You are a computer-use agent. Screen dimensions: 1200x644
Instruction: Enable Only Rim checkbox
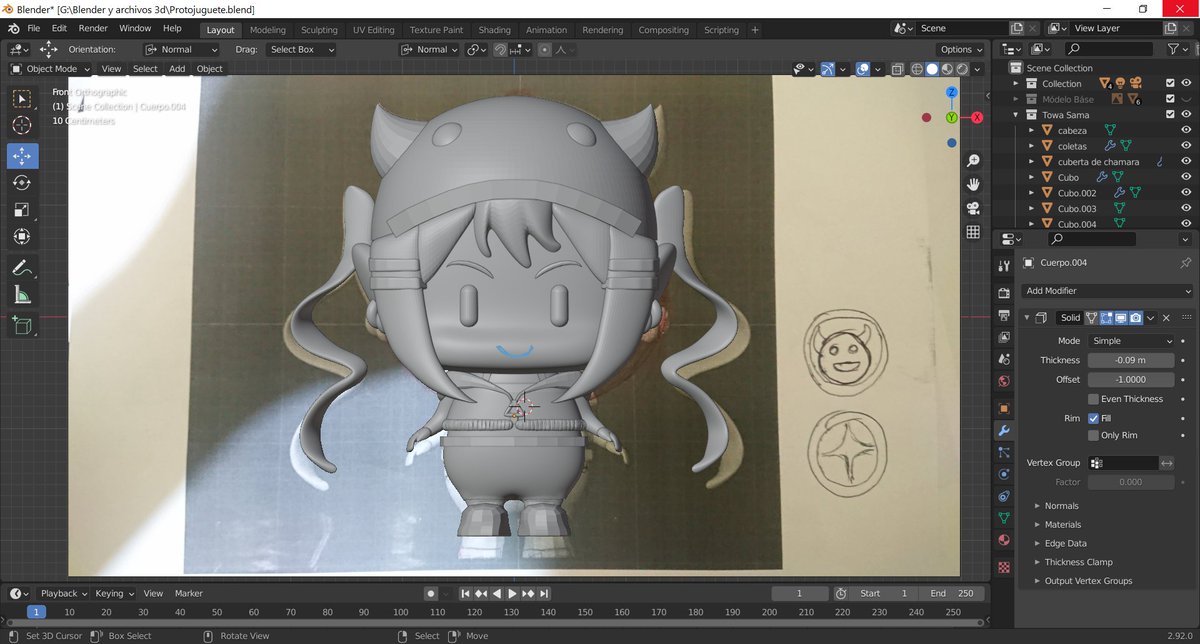pos(1093,435)
